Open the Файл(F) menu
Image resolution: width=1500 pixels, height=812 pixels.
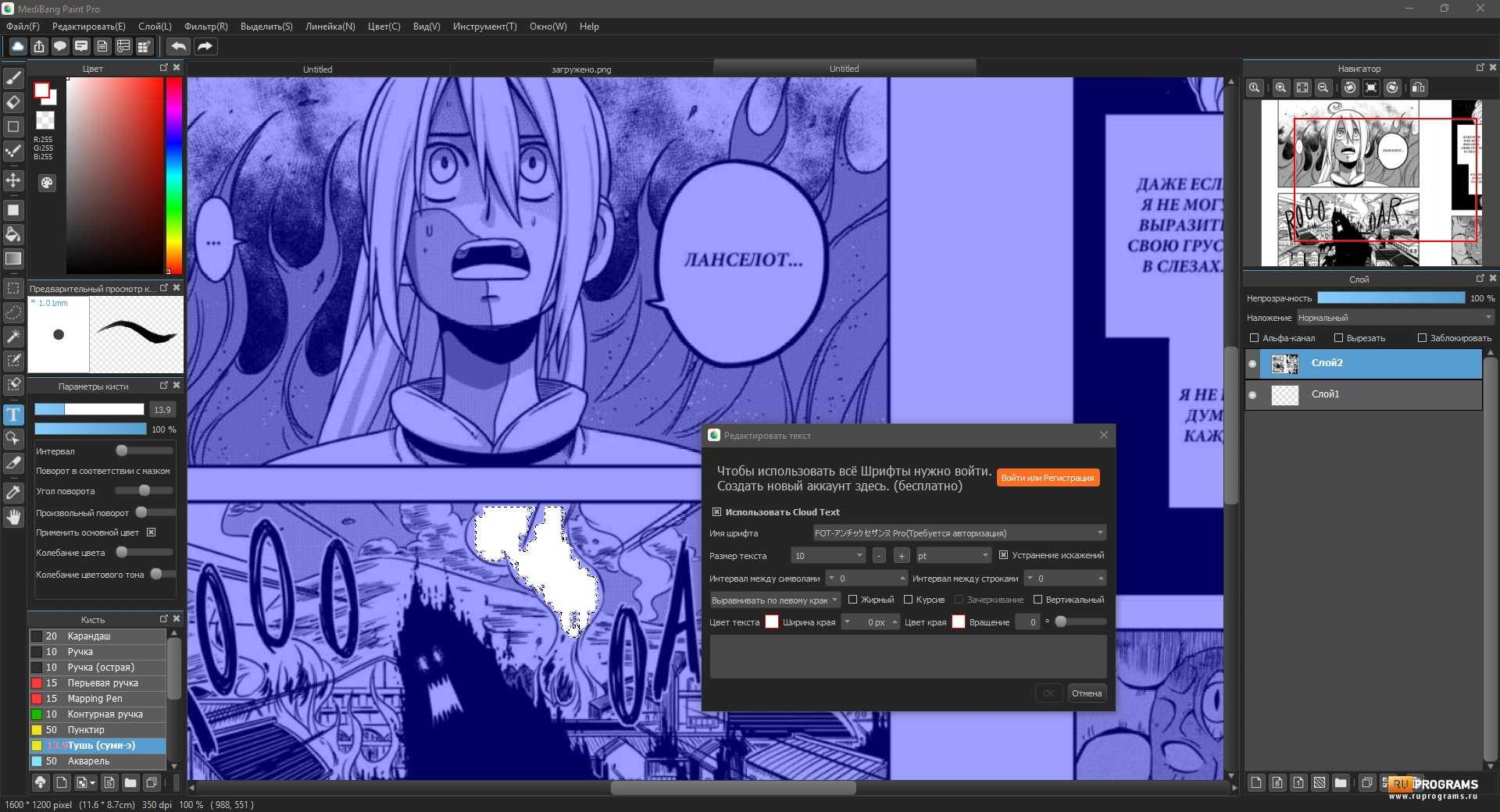tap(23, 27)
